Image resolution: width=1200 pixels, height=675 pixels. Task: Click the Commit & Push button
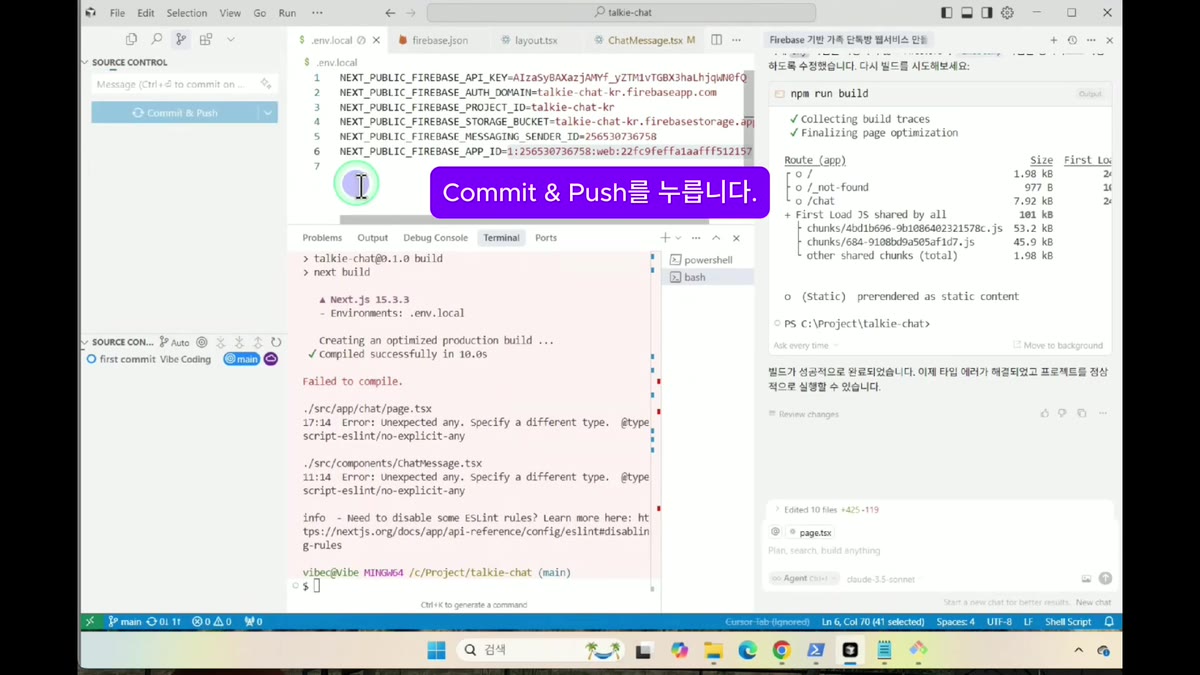175,113
